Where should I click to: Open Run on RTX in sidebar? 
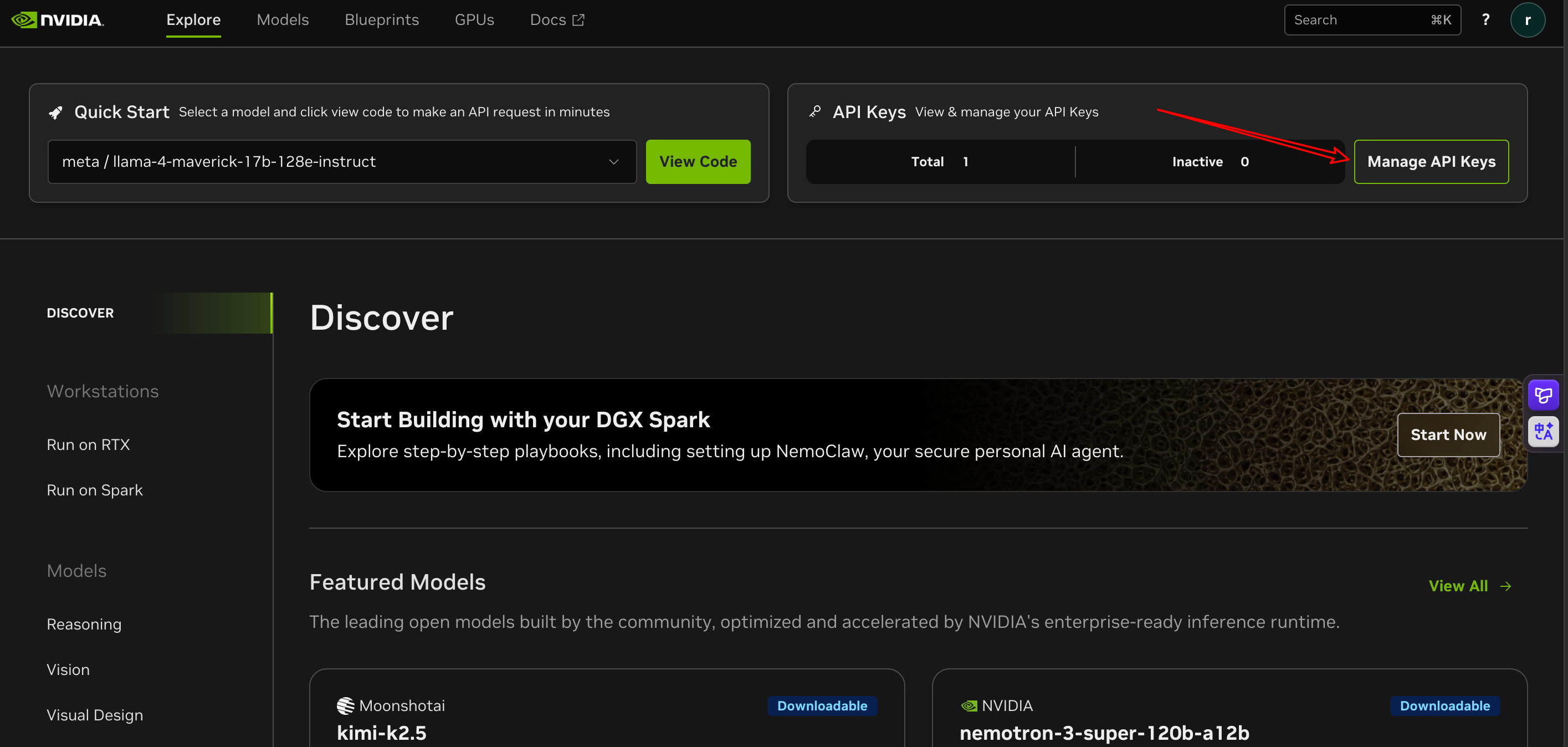[x=88, y=445]
